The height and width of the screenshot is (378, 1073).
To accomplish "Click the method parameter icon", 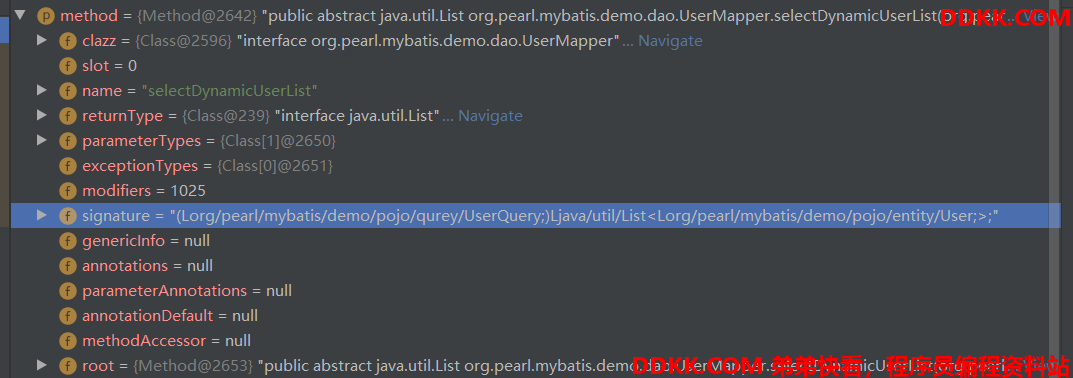I will pos(46,16).
